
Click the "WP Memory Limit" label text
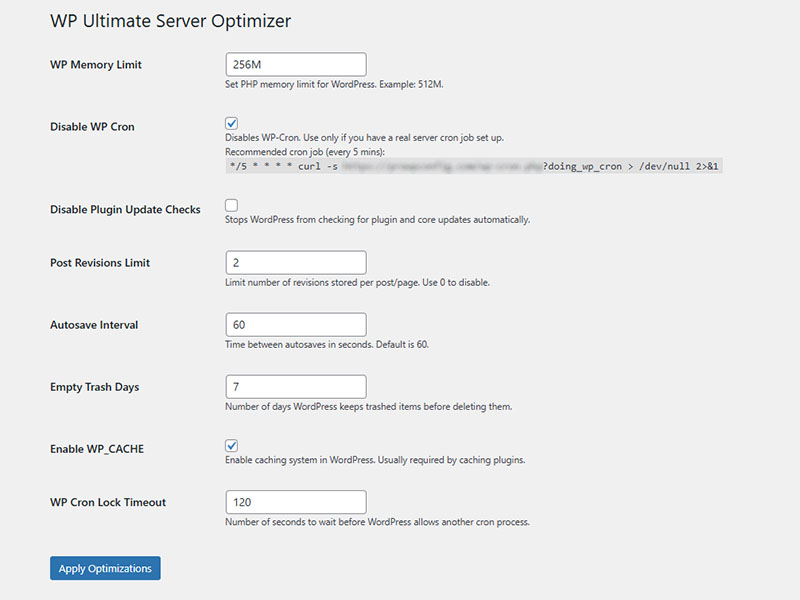coord(96,65)
